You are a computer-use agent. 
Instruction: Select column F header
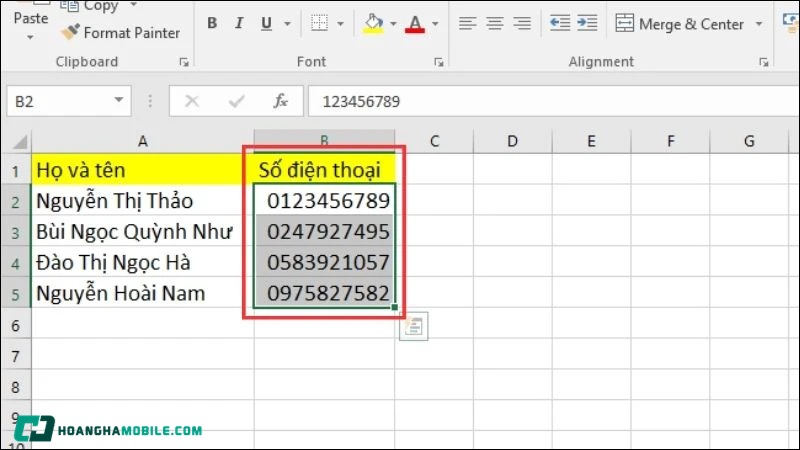pos(670,141)
